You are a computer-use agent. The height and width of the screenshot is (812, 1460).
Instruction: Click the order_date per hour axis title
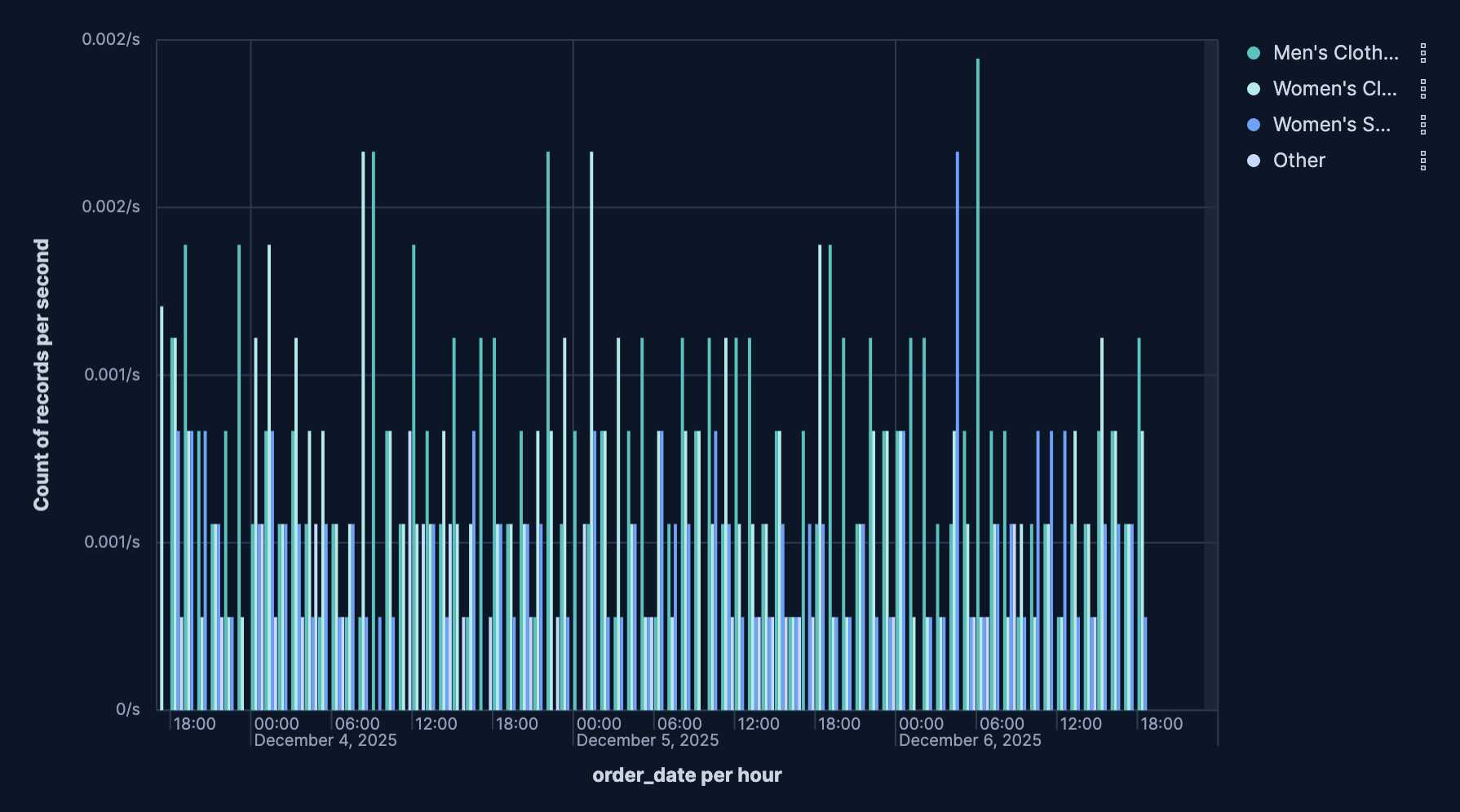(686, 775)
